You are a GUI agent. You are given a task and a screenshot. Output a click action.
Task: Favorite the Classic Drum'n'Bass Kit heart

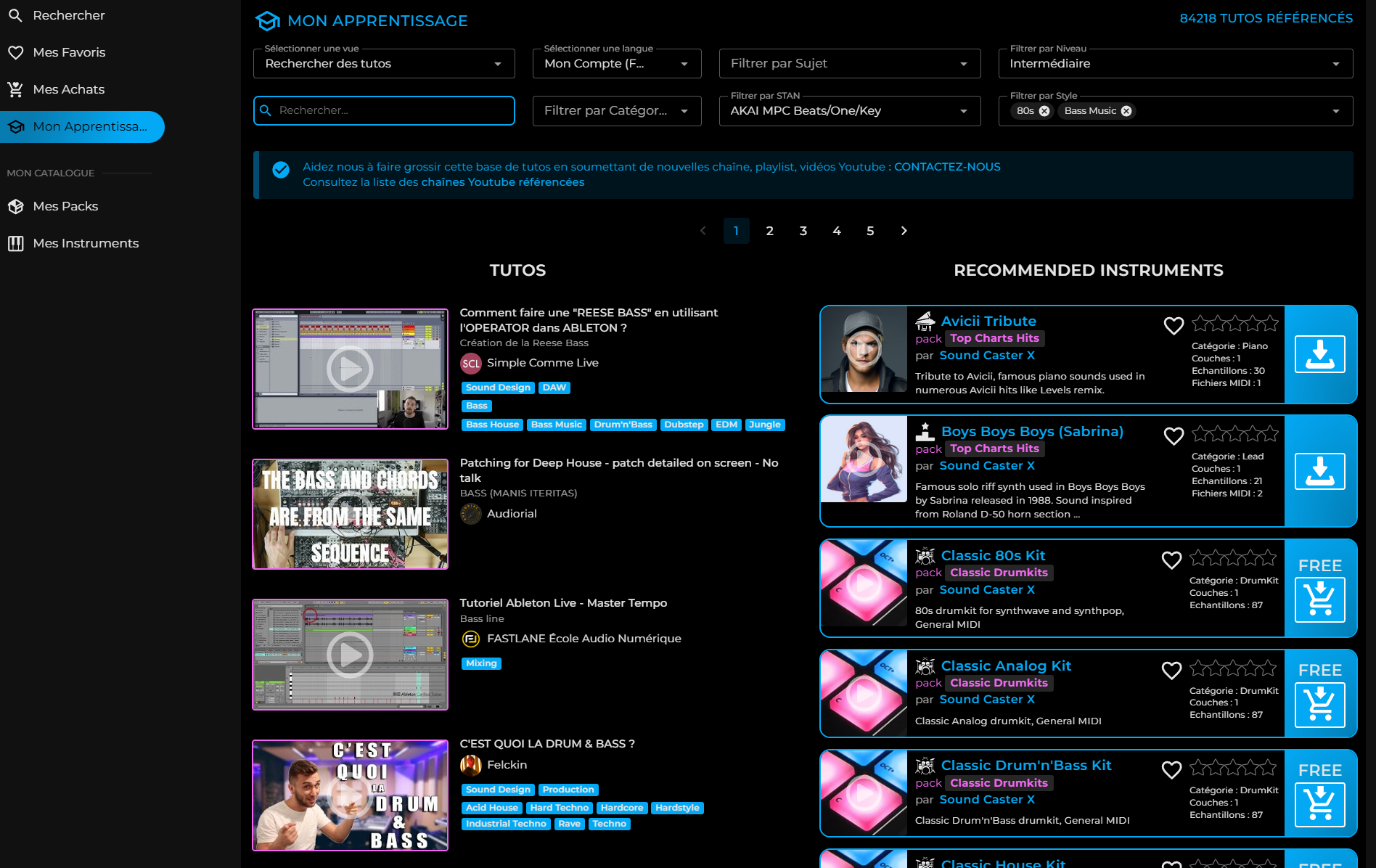[x=1171, y=770]
